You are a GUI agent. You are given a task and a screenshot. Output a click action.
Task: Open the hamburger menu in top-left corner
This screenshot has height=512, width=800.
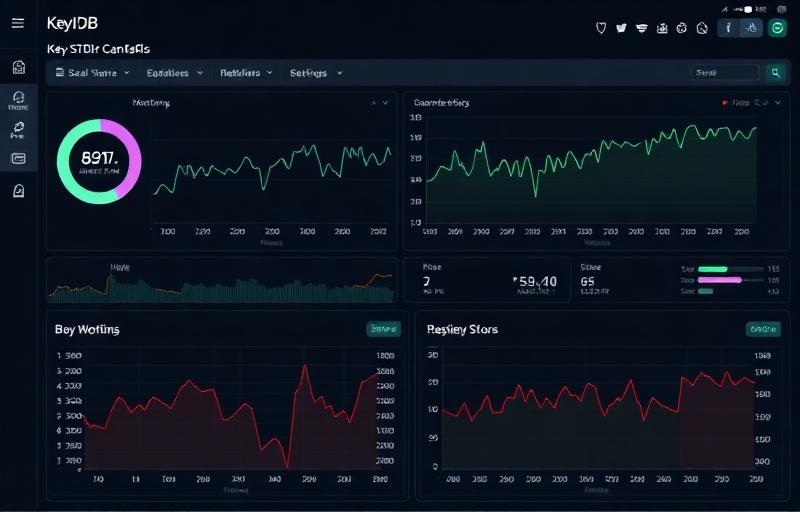[17, 23]
